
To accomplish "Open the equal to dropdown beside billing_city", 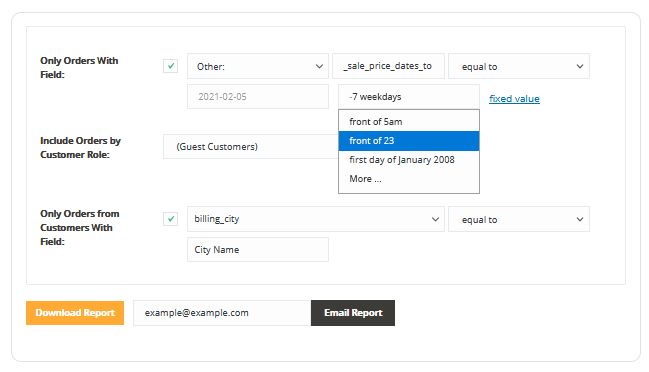I will [519, 219].
